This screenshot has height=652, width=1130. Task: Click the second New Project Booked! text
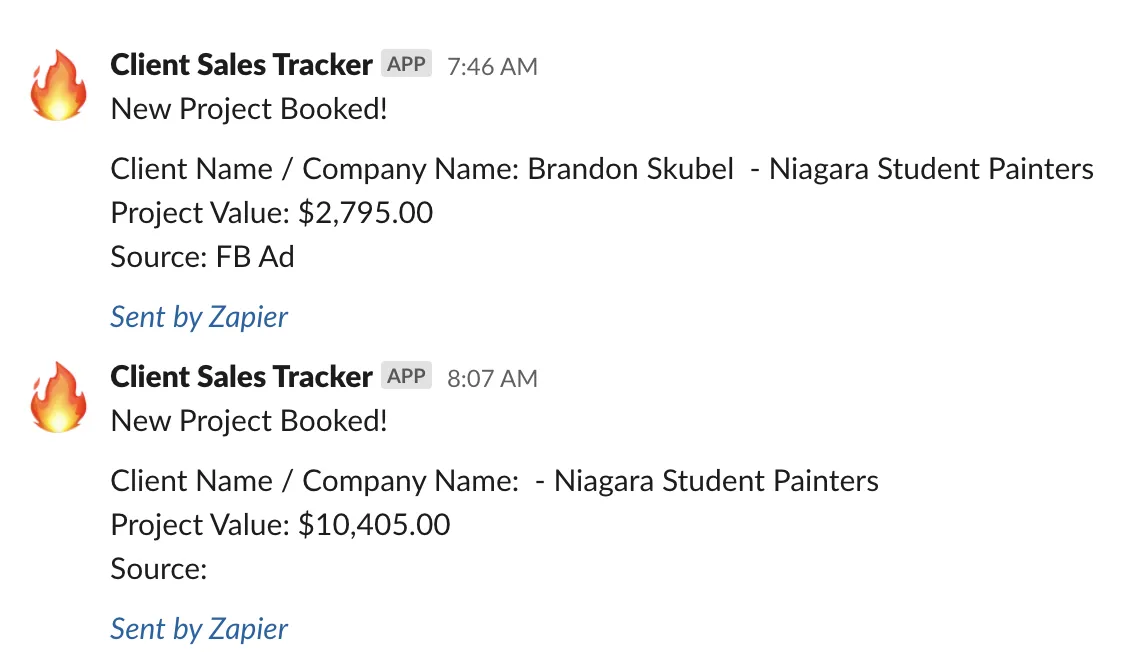pyautogui.click(x=249, y=421)
